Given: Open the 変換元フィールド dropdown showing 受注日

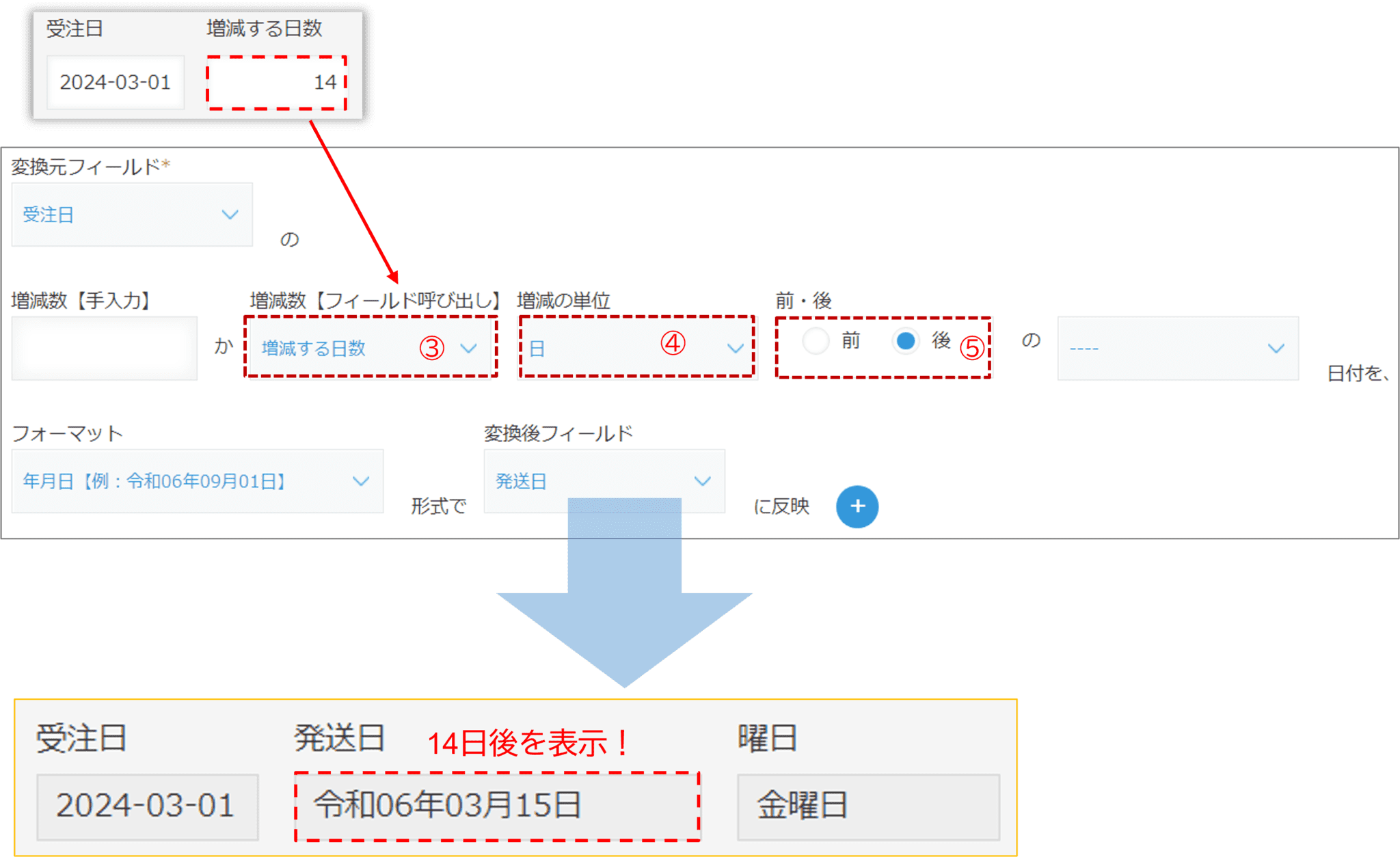Looking at the screenshot, I should pyautogui.click(x=131, y=215).
